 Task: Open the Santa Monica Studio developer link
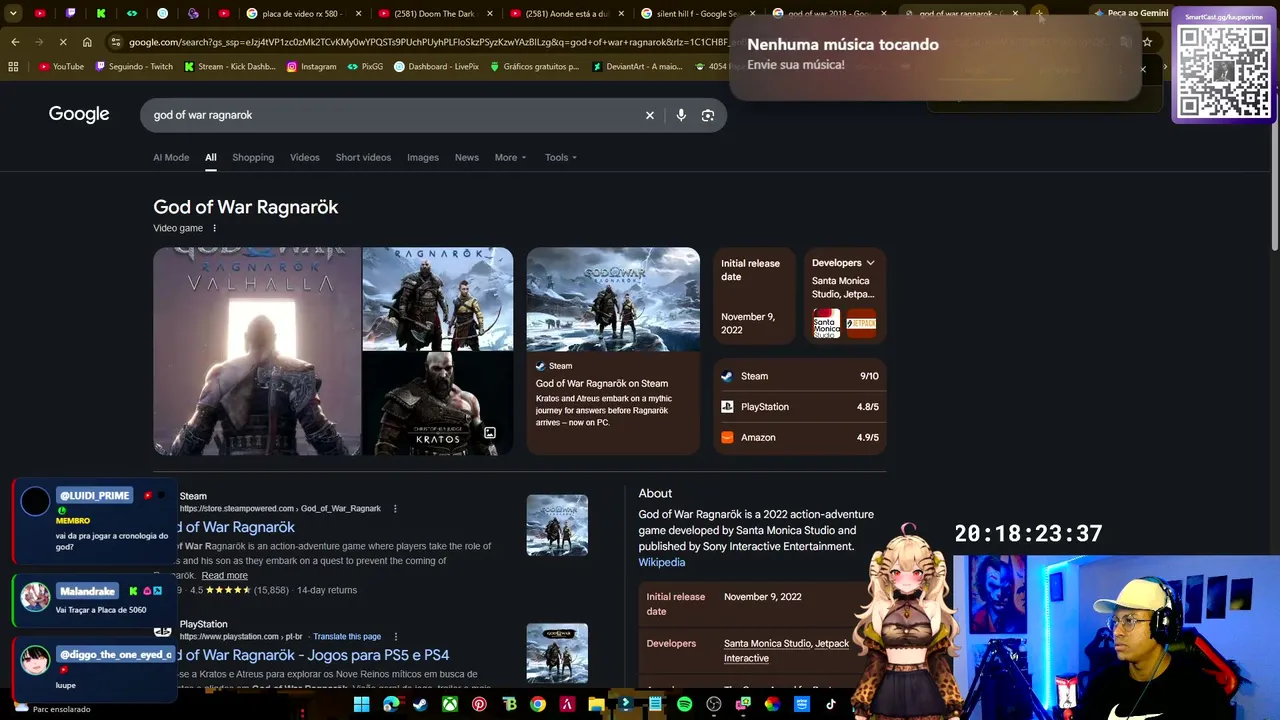pyautogui.click(x=767, y=643)
